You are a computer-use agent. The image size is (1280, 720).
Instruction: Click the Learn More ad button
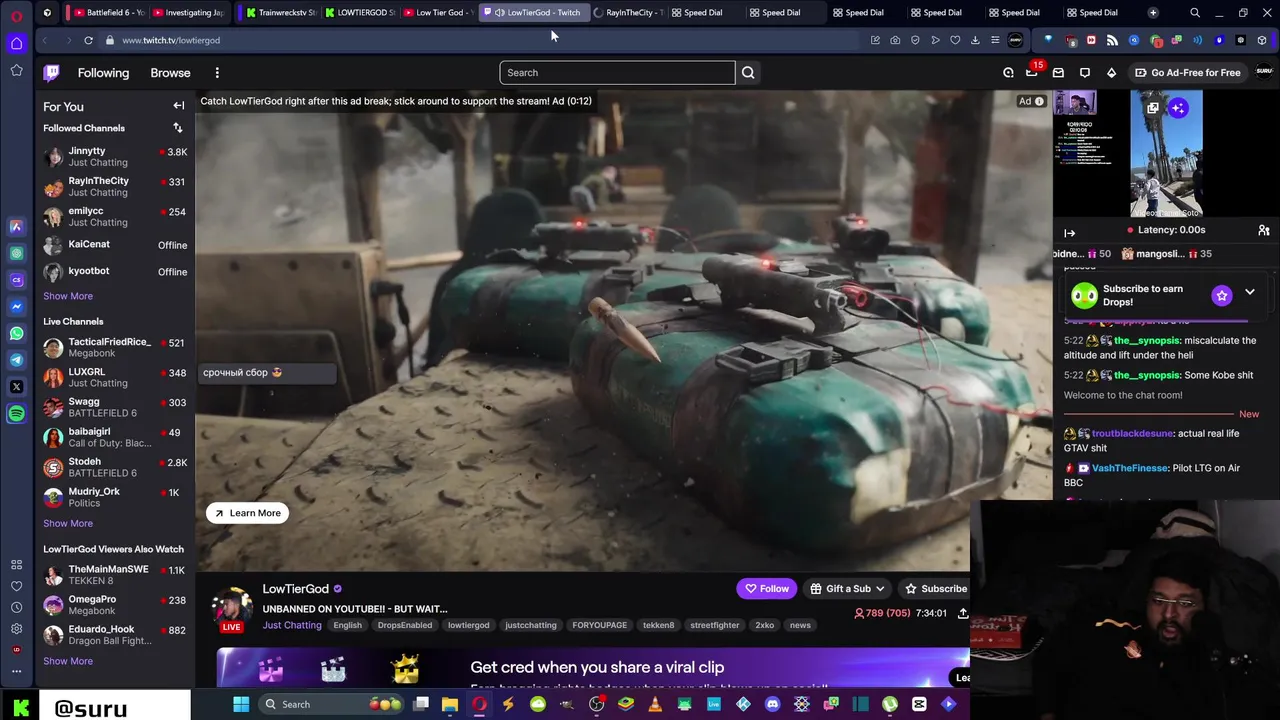[x=247, y=513]
